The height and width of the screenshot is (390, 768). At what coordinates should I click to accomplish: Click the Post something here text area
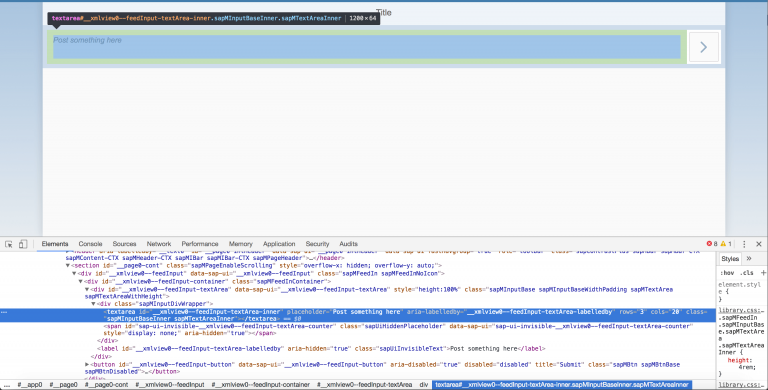[x=366, y=47]
